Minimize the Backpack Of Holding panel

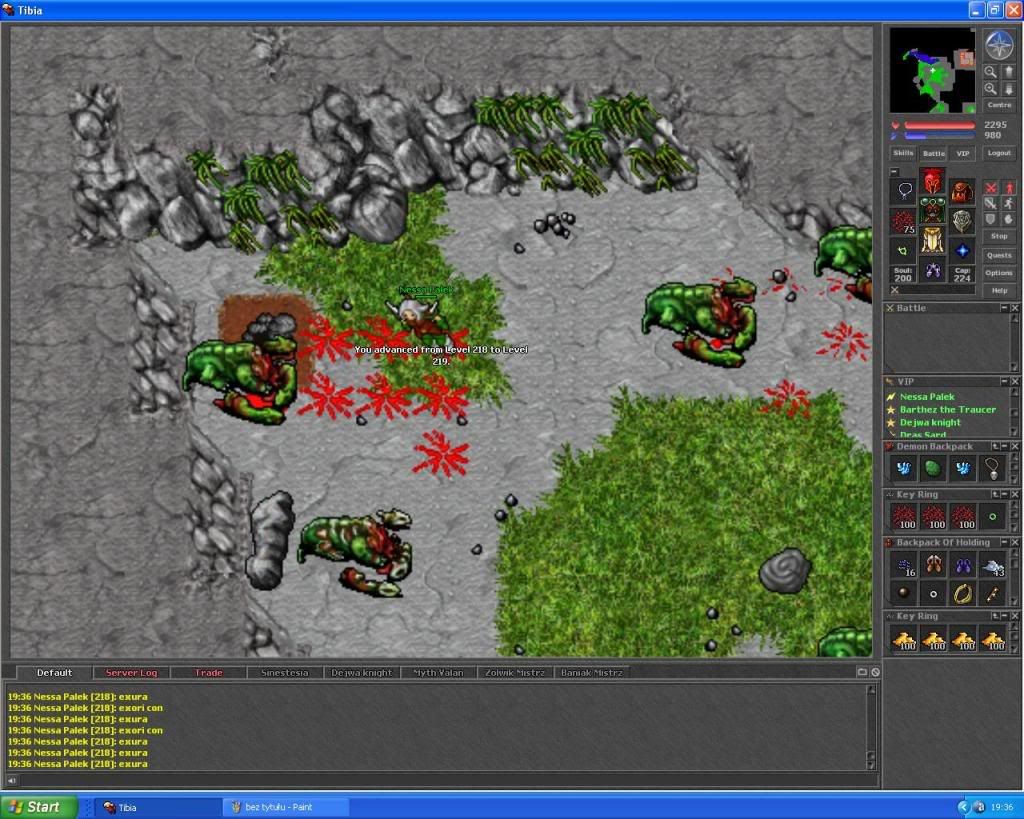coord(1004,542)
